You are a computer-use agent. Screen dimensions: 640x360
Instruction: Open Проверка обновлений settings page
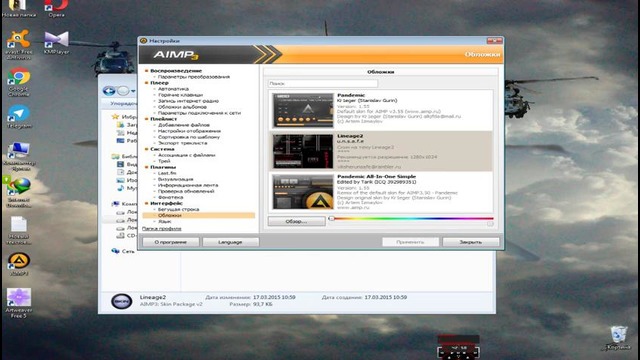186,191
